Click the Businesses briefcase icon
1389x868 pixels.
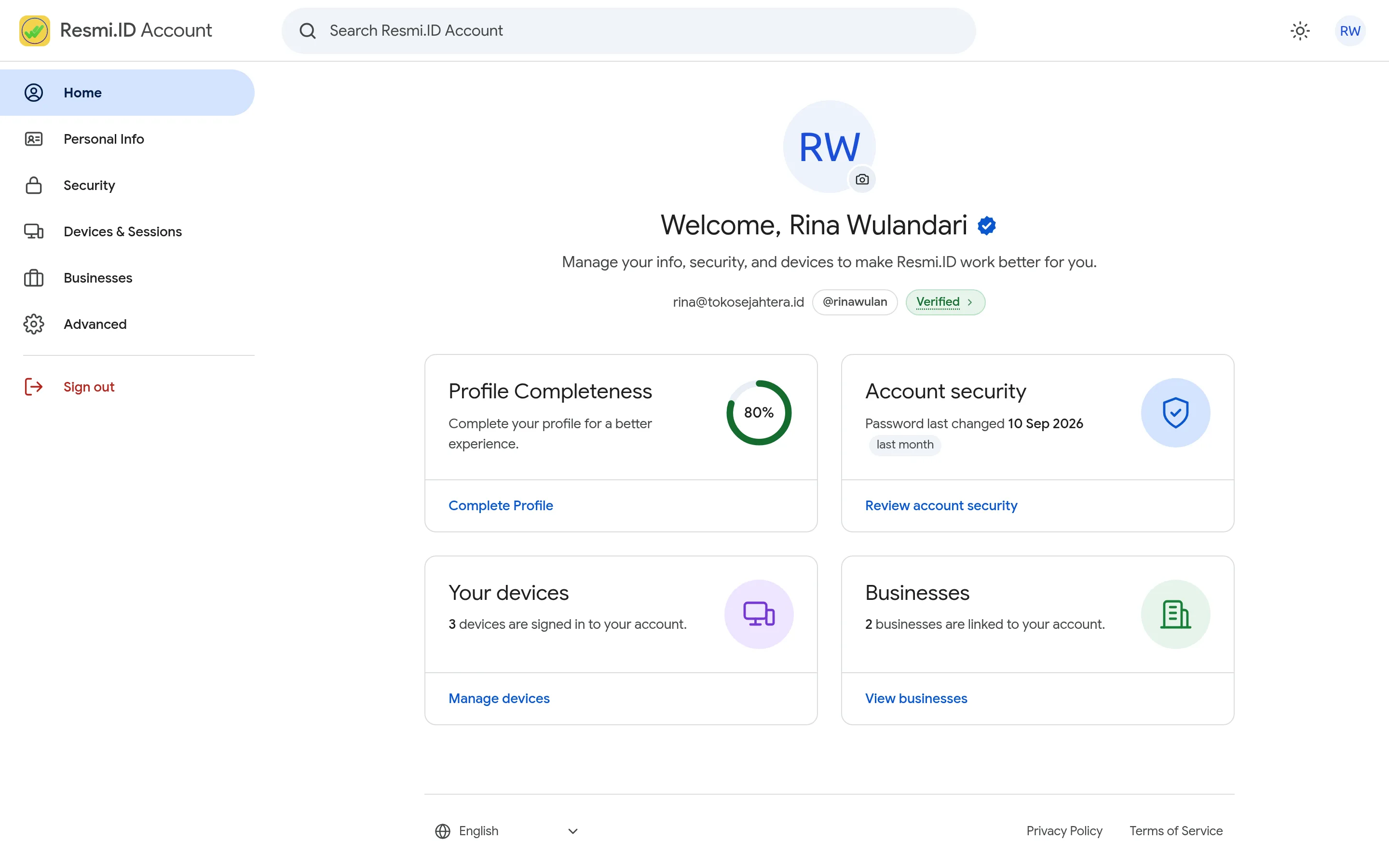[34, 278]
